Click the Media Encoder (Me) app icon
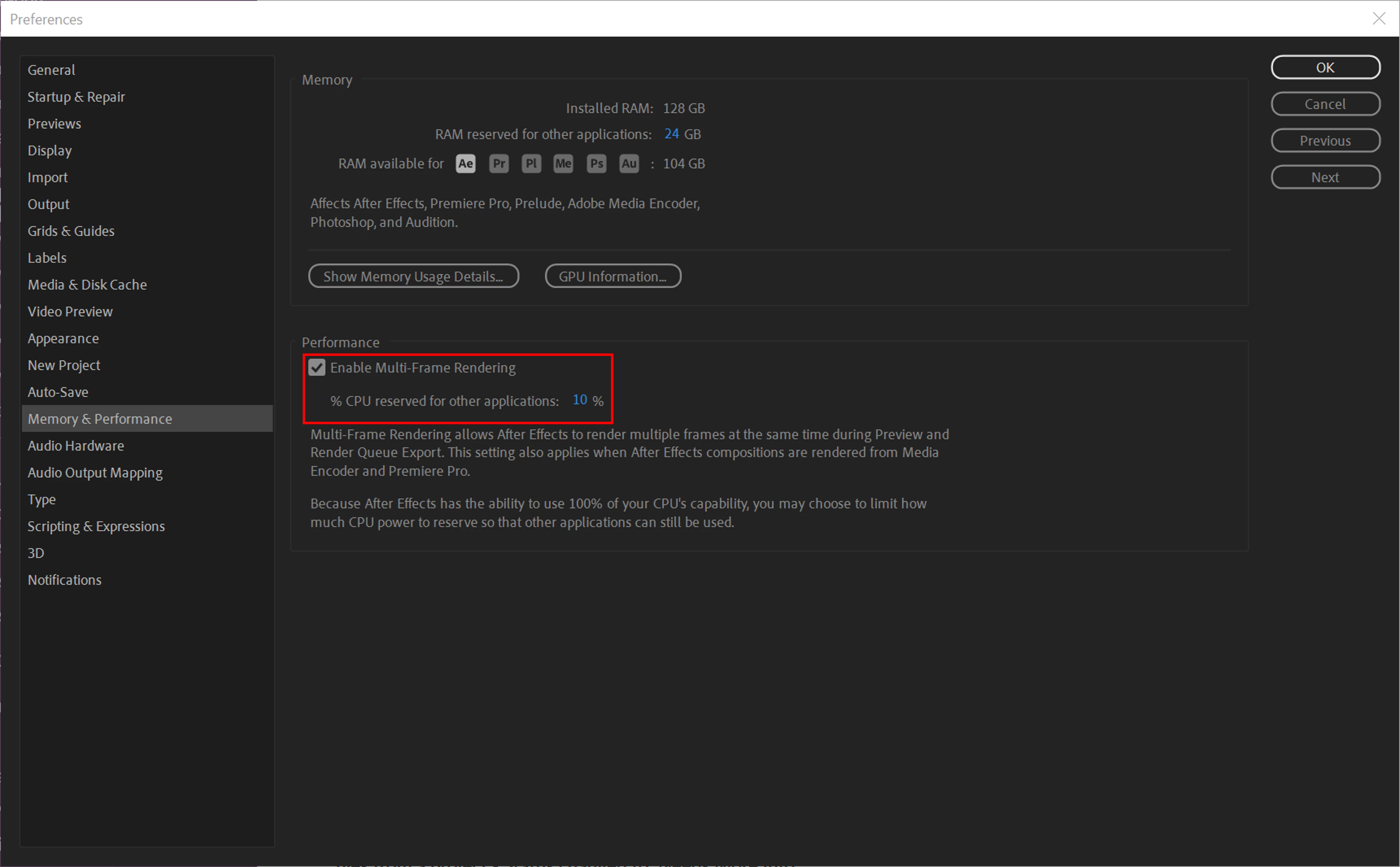The image size is (1400, 867). [x=563, y=164]
